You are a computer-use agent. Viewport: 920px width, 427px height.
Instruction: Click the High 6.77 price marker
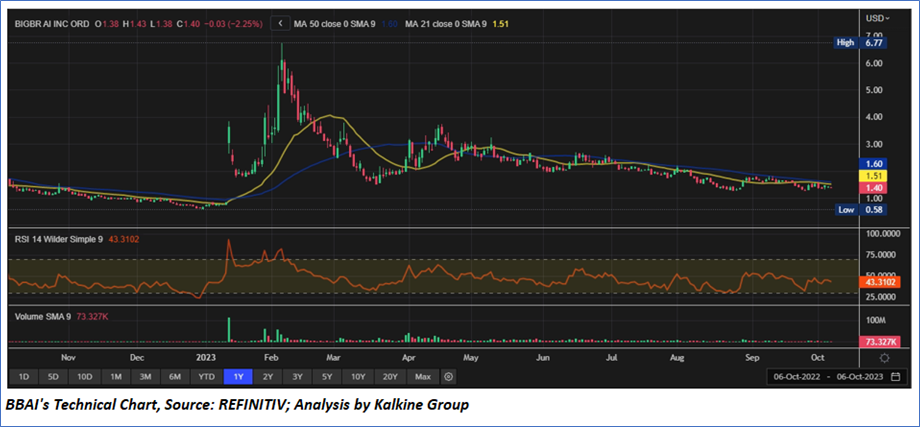click(x=863, y=43)
